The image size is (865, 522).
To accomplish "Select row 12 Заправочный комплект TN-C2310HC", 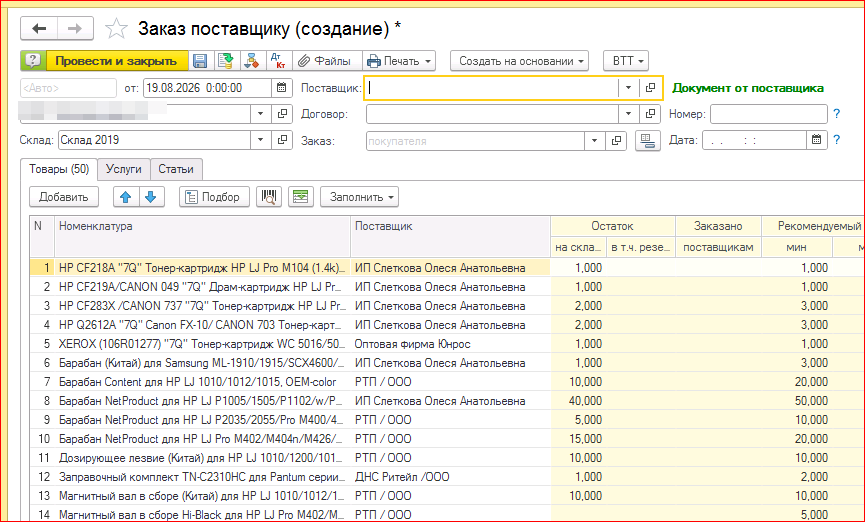I will pos(202,477).
